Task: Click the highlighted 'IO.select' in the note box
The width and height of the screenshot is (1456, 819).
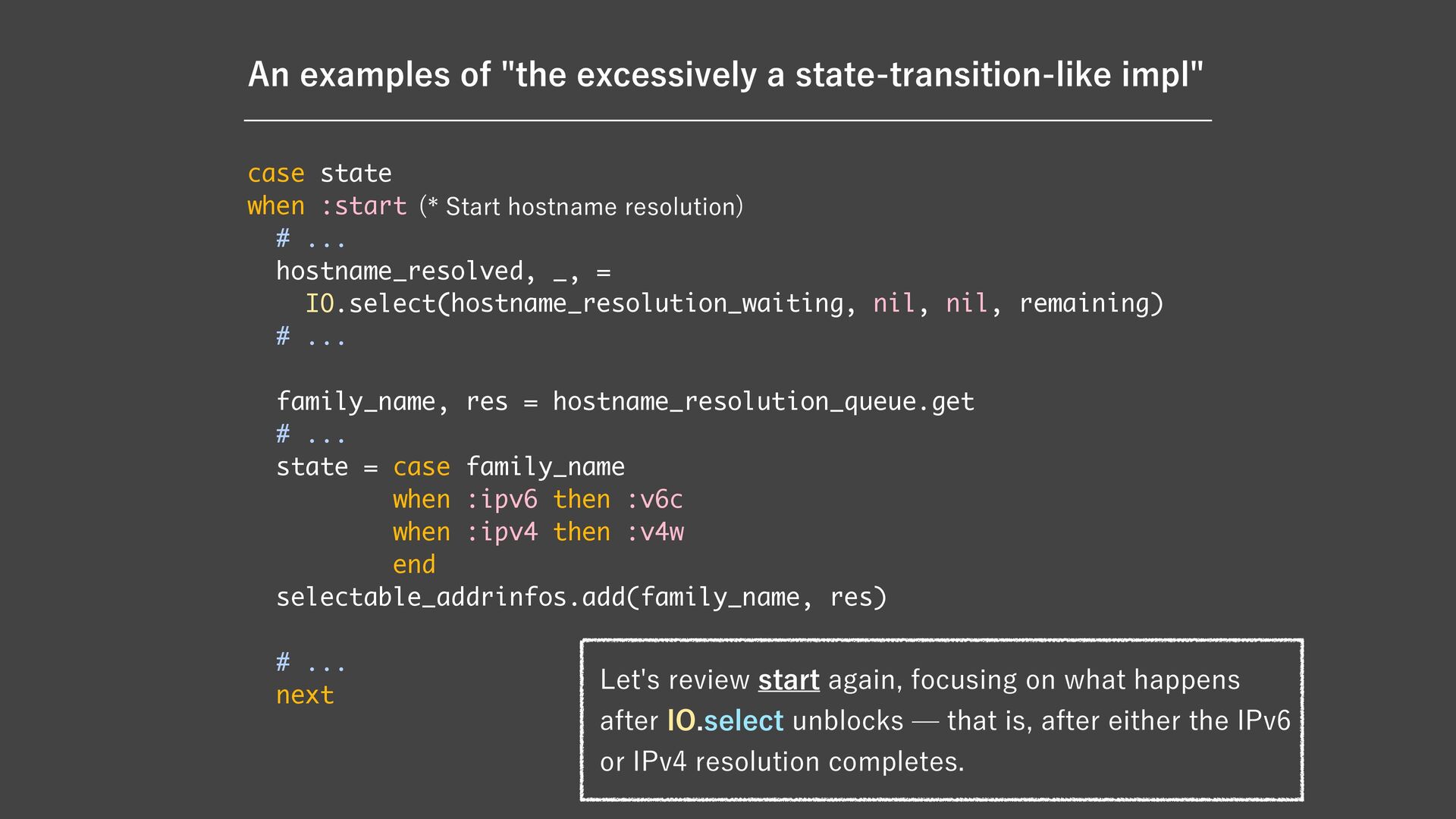Action: pos(725,720)
